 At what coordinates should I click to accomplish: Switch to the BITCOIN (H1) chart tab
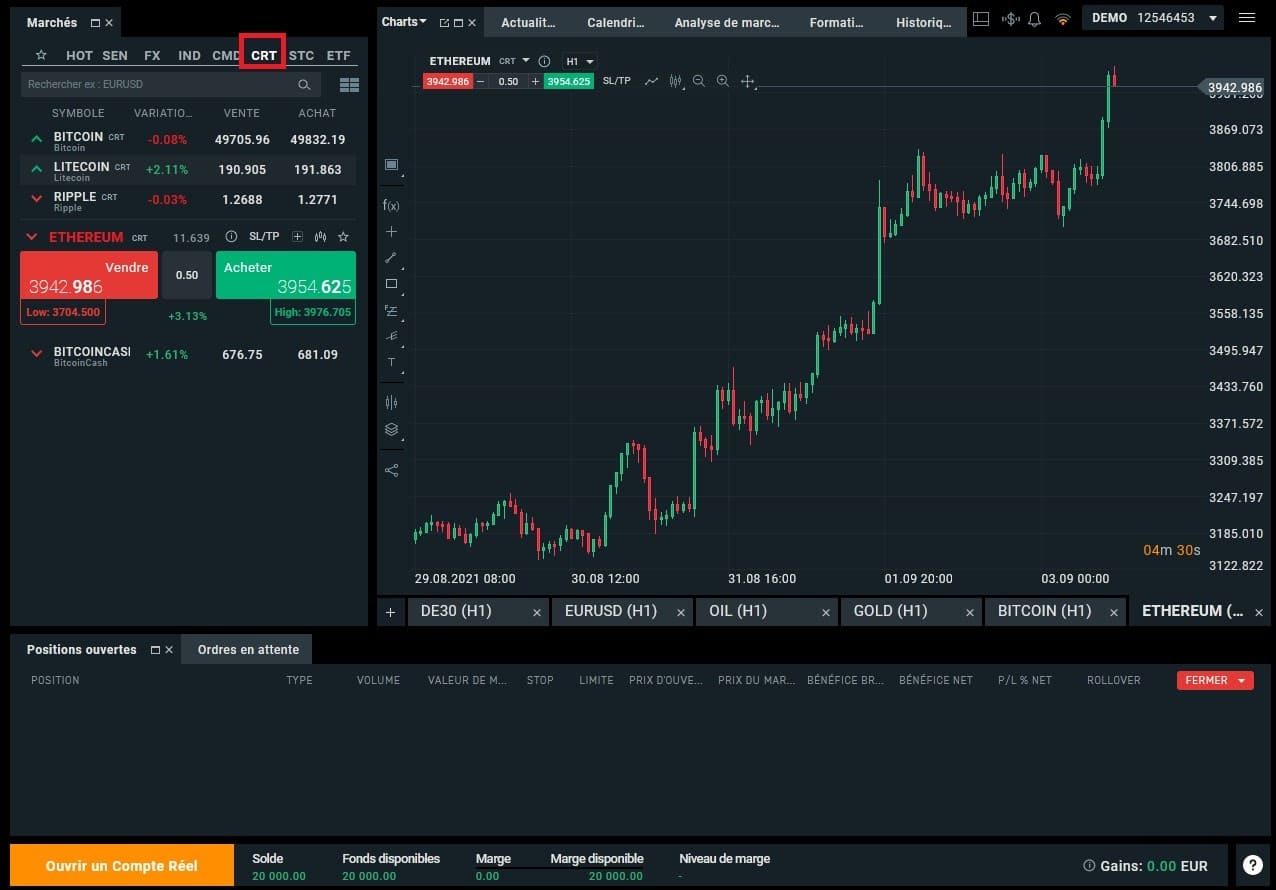point(1055,611)
